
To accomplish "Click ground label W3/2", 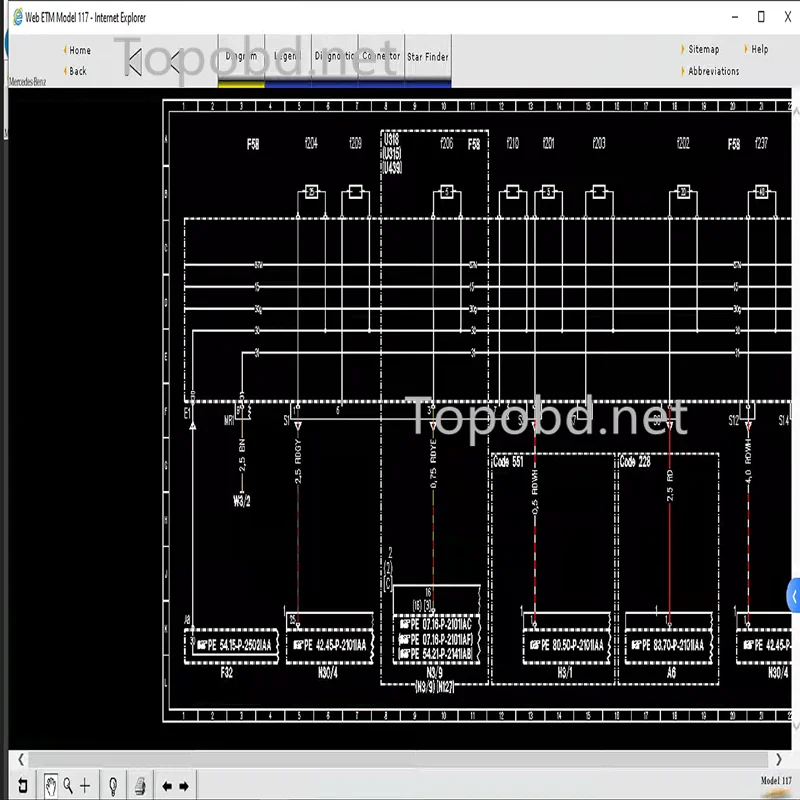I will click(x=241, y=501).
